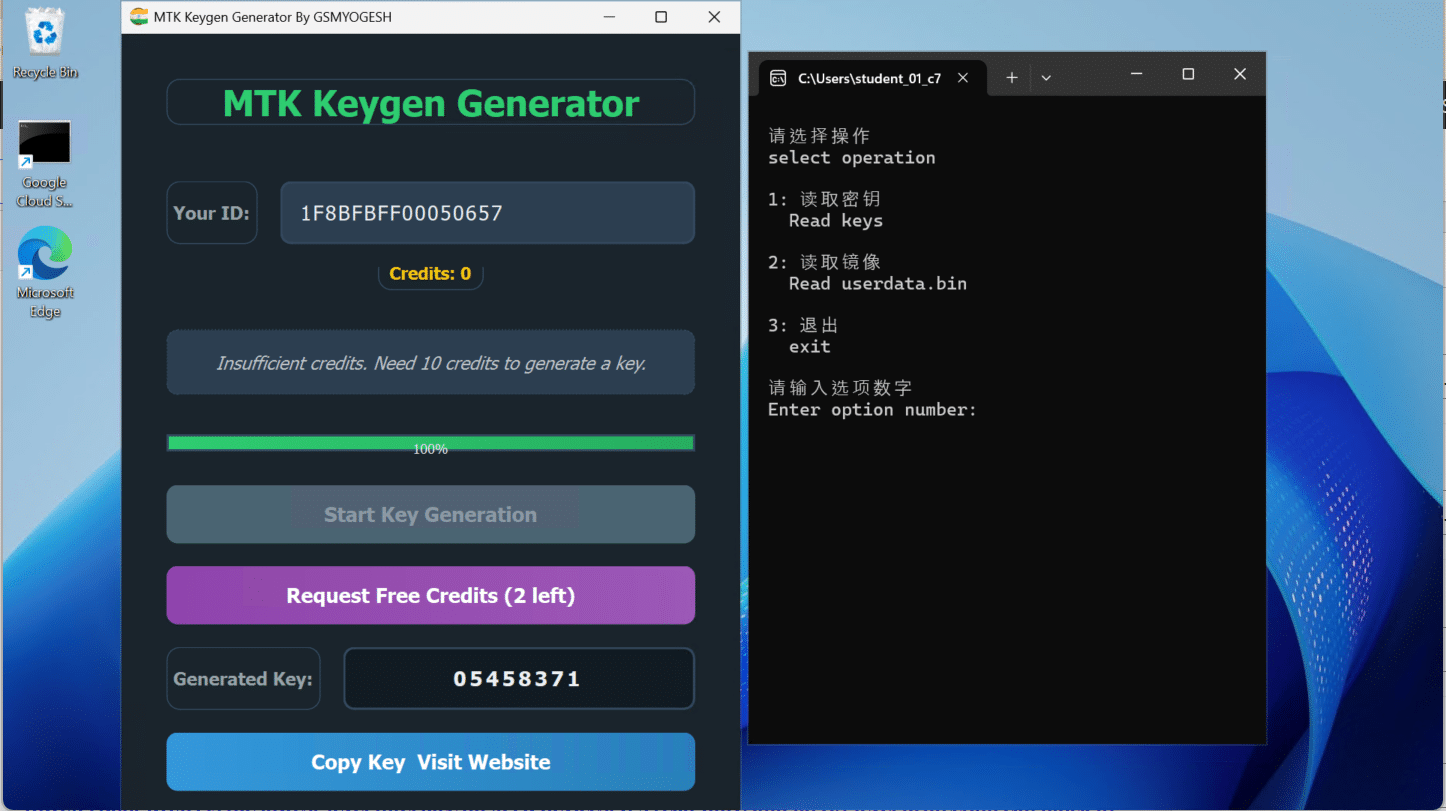Select the Google Cloud SDK shortcut icon
1446x811 pixels.
[x=45, y=160]
